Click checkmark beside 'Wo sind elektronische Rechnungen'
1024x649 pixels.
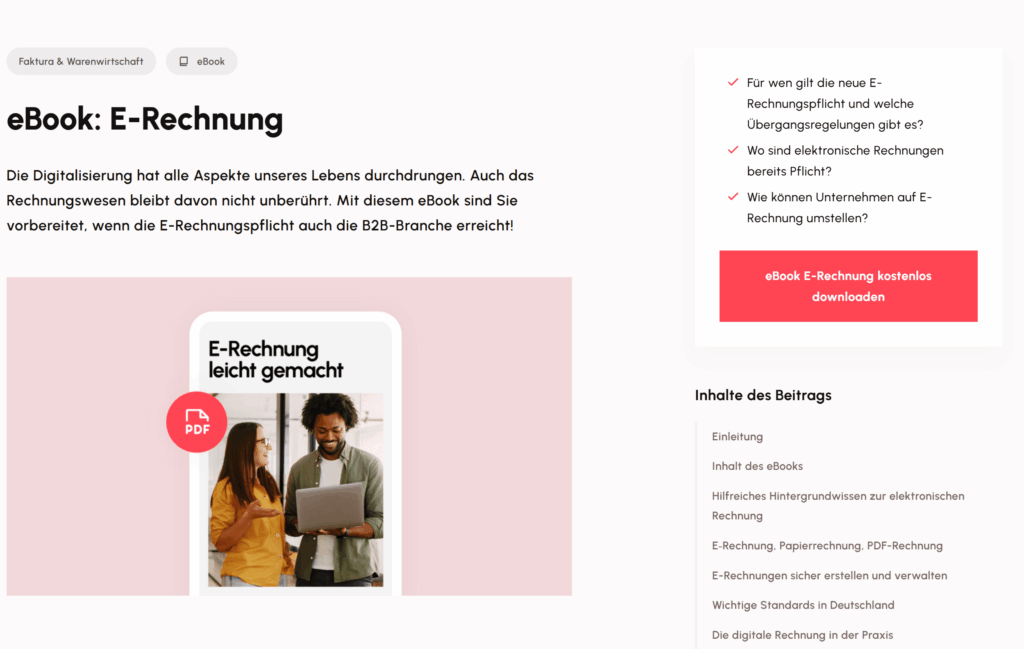(733, 150)
